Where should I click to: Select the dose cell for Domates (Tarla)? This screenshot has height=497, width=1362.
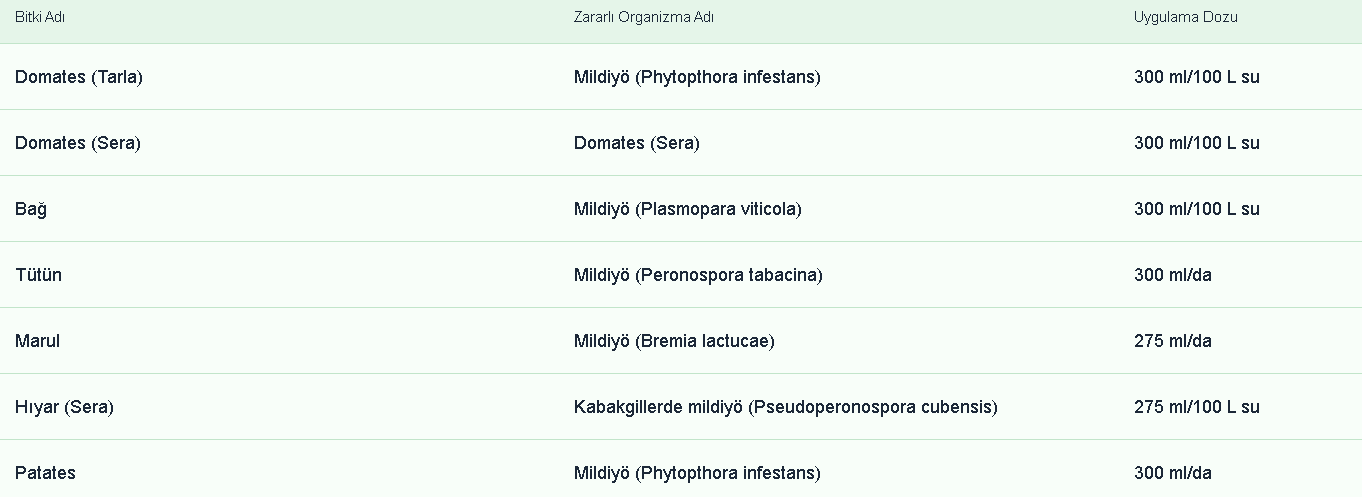click(x=1196, y=77)
